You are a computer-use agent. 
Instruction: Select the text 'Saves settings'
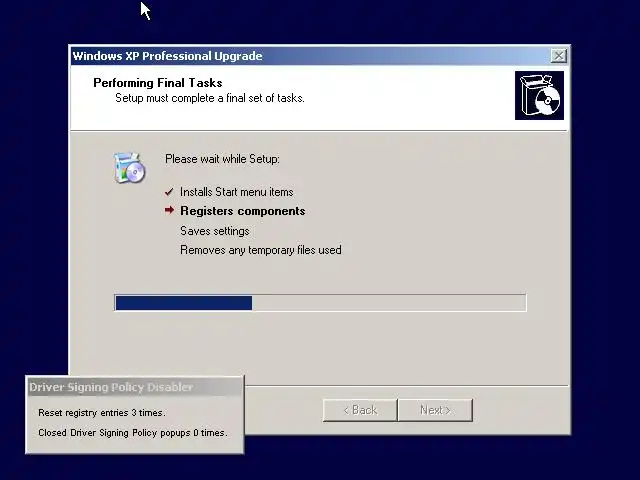pyautogui.click(x=215, y=231)
